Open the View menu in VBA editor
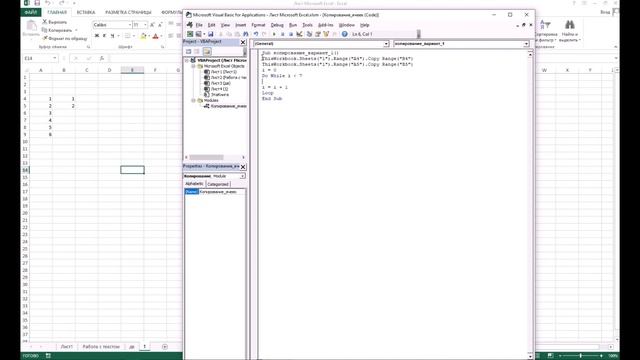The image size is (640, 360). 225,25
